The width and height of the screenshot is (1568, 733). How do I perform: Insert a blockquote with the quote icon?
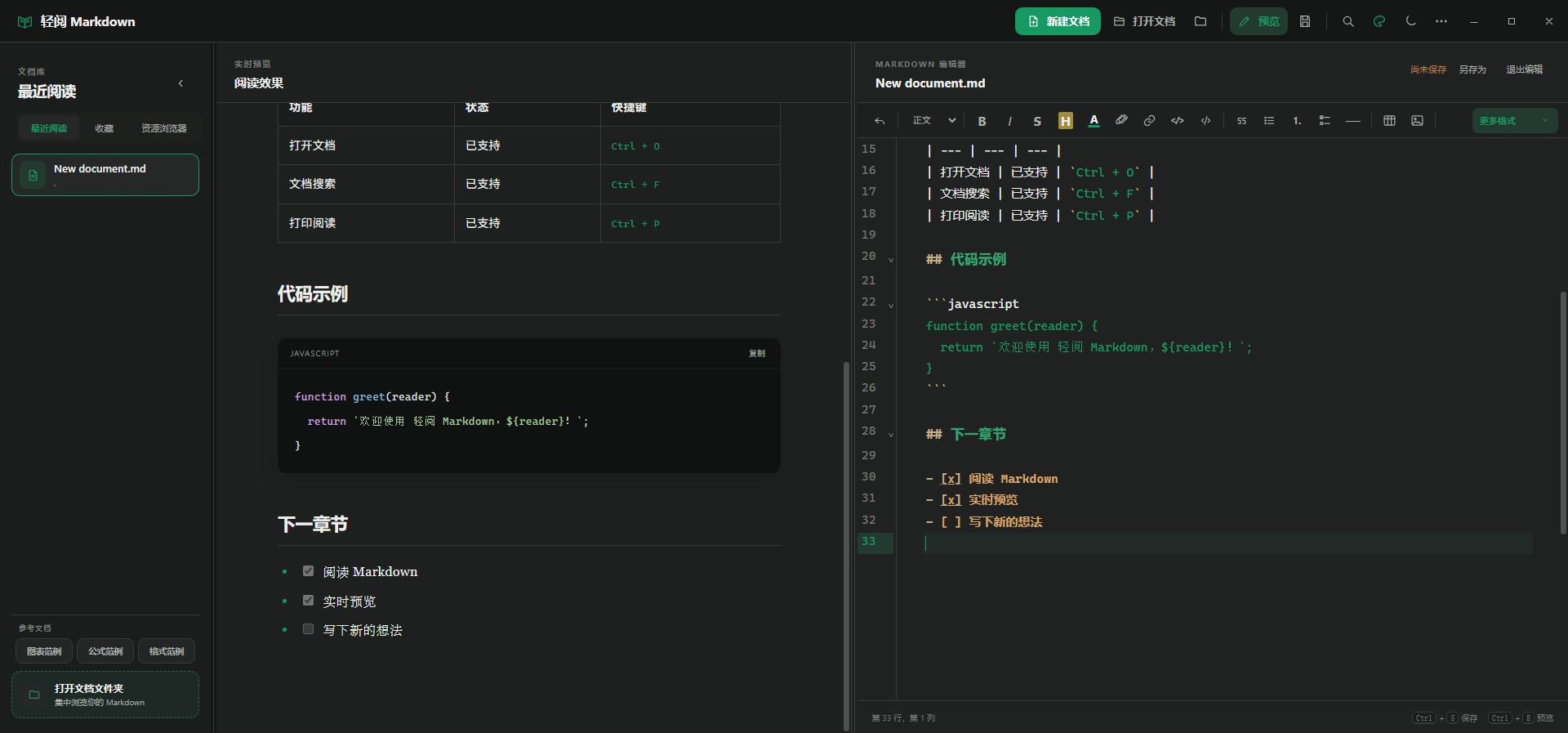click(x=1241, y=121)
